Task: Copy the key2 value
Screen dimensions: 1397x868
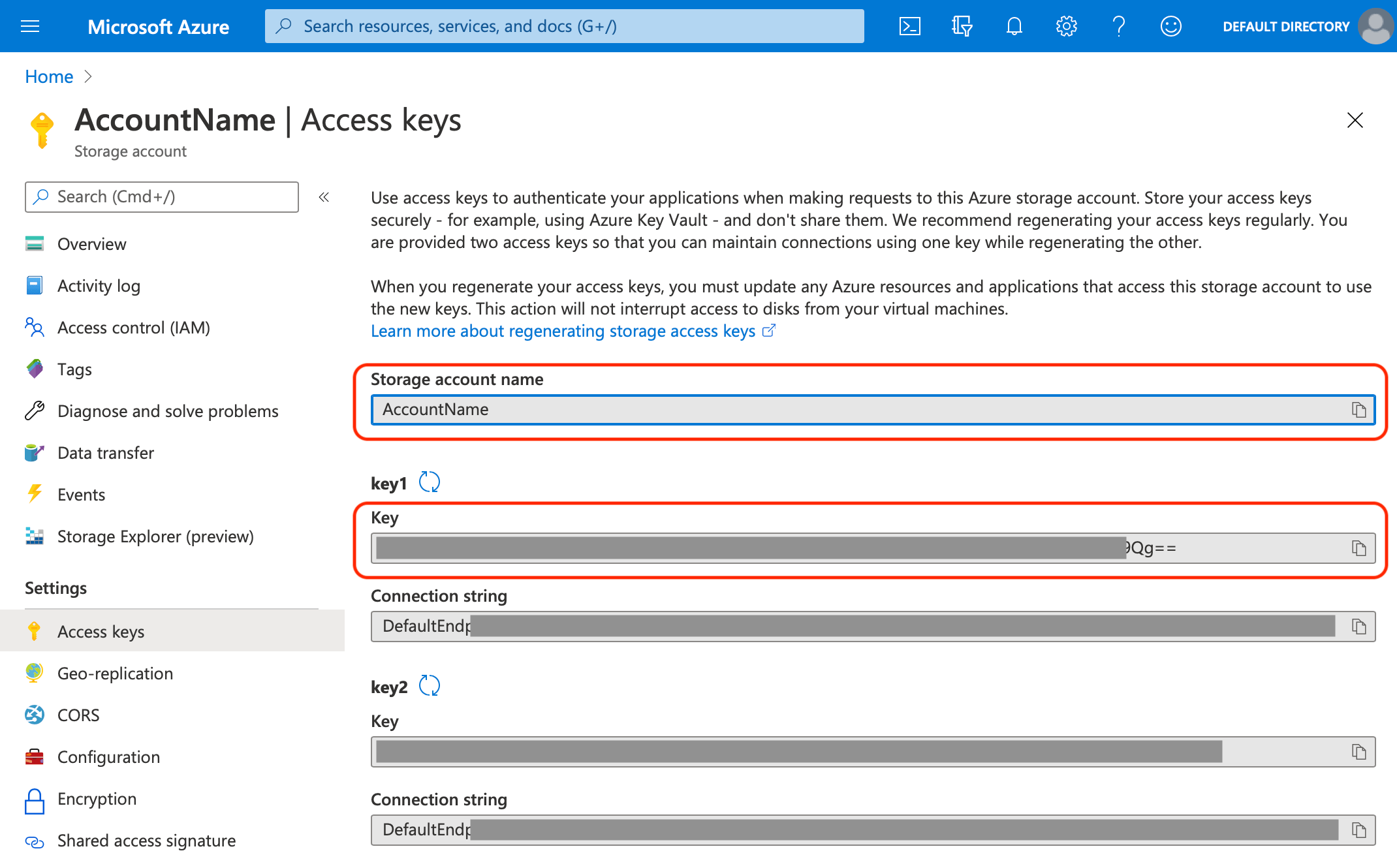Action: click(1360, 752)
